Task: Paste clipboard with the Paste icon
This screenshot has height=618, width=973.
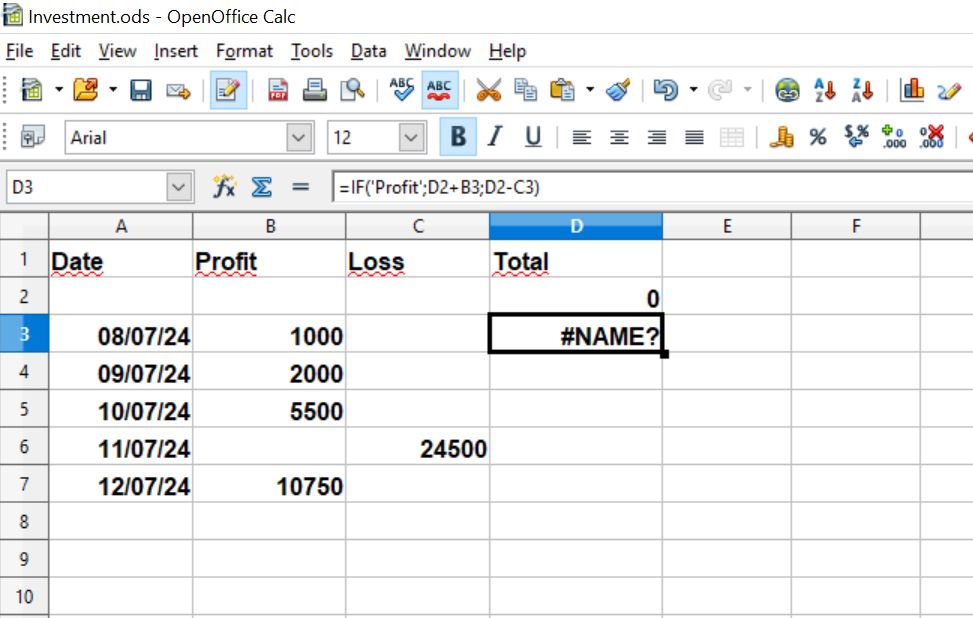Action: coord(562,90)
